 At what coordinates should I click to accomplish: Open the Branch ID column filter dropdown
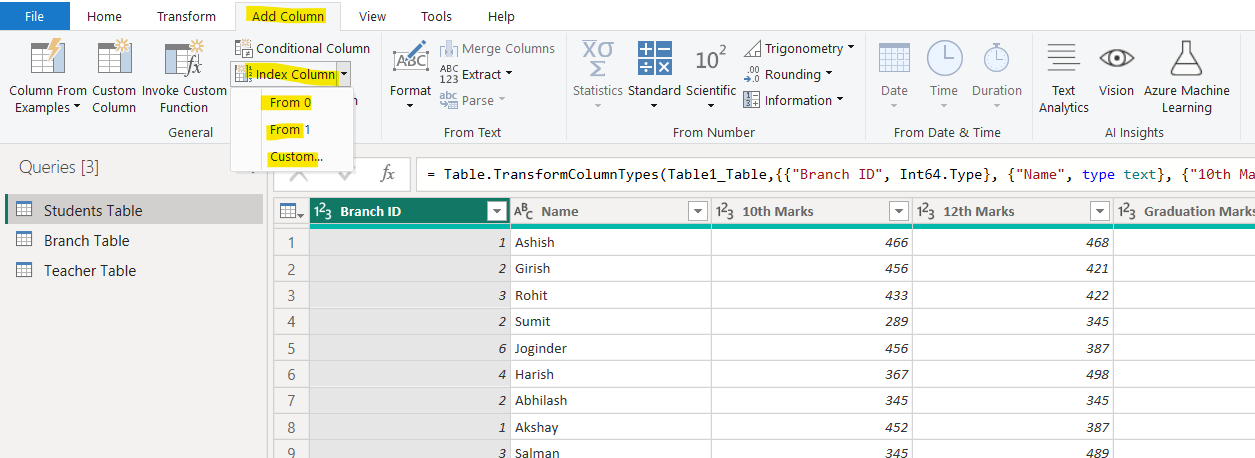[495, 211]
